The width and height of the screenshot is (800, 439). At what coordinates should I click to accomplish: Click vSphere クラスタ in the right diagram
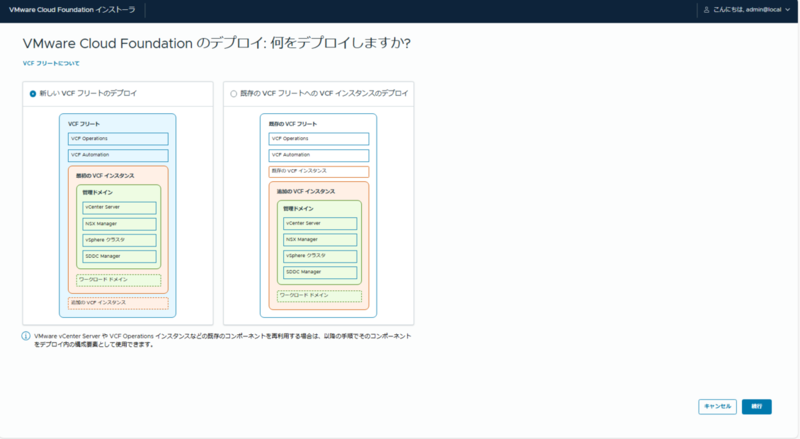[320, 256]
